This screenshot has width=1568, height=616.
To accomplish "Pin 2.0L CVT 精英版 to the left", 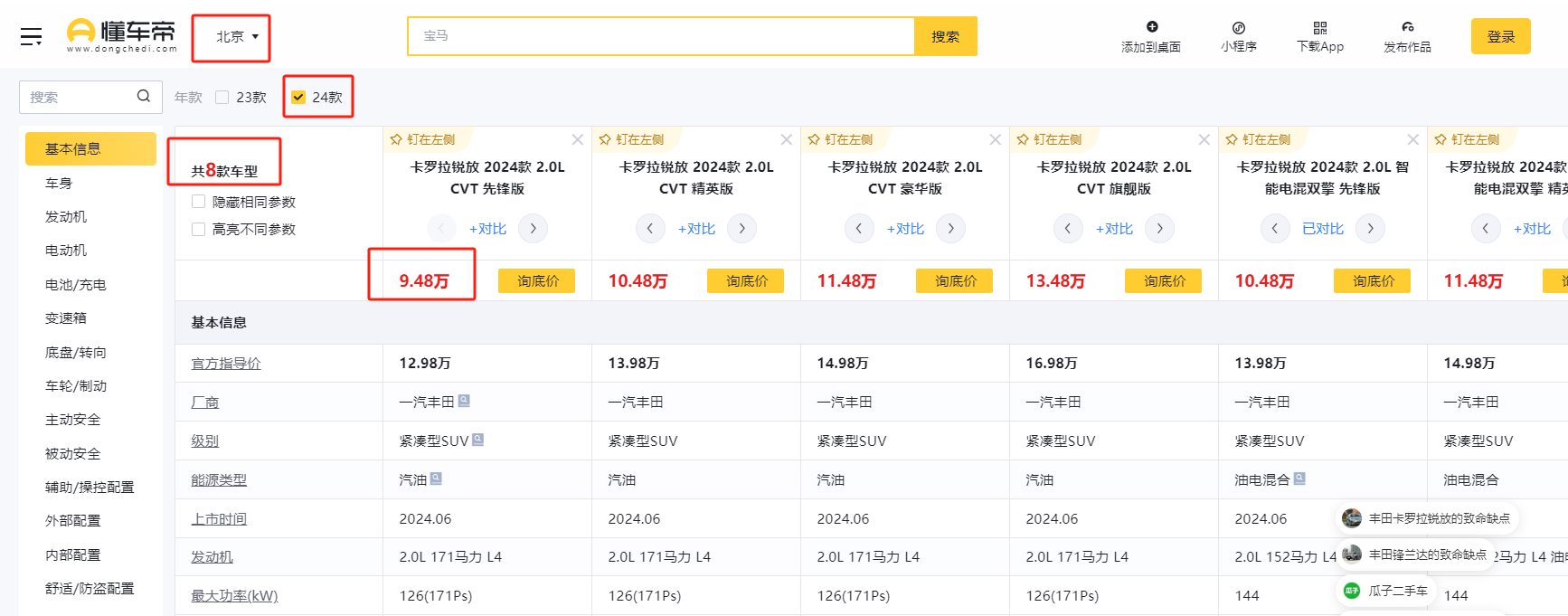I will point(631,139).
